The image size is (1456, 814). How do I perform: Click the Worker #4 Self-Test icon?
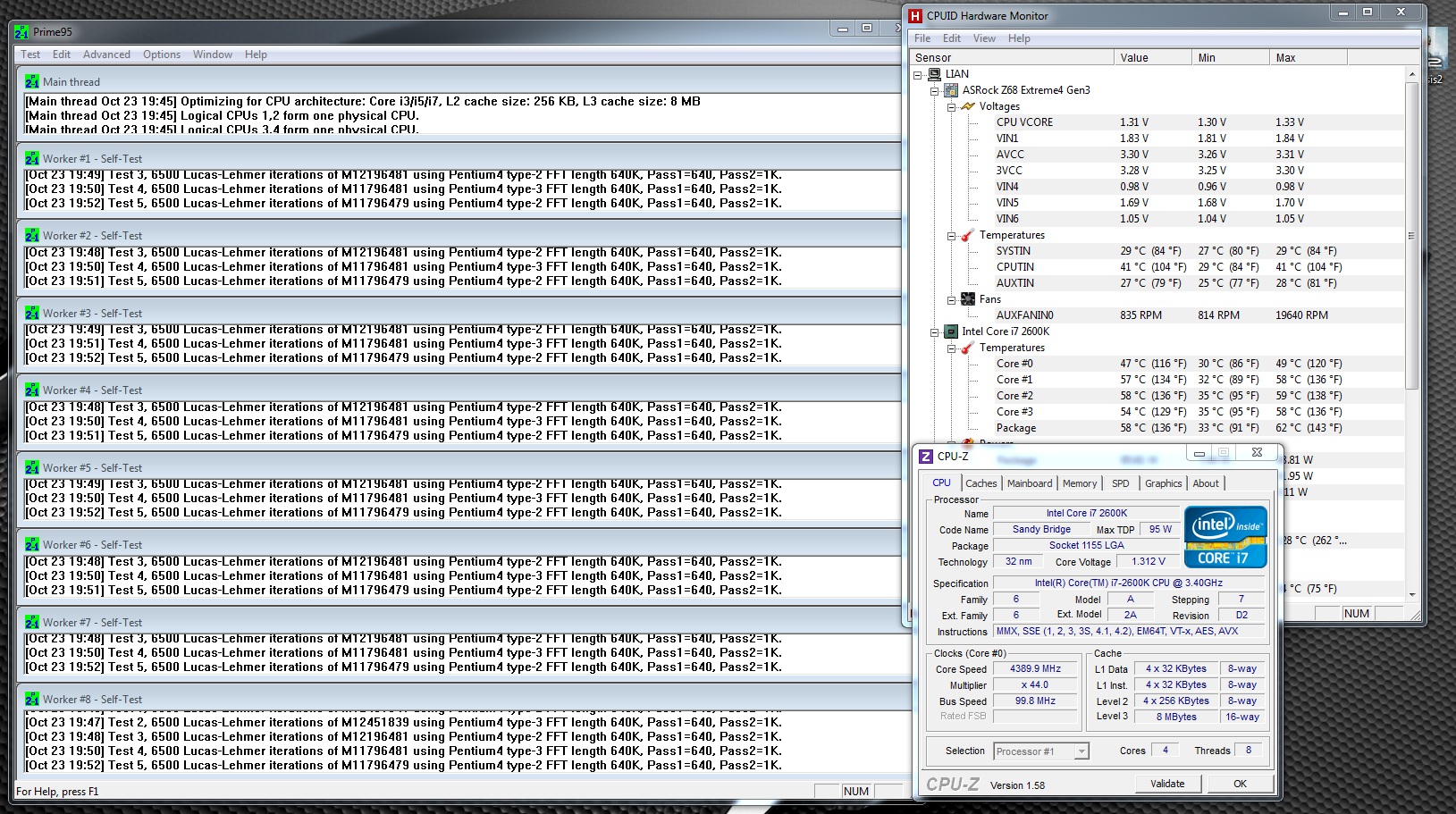click(32, 390)
